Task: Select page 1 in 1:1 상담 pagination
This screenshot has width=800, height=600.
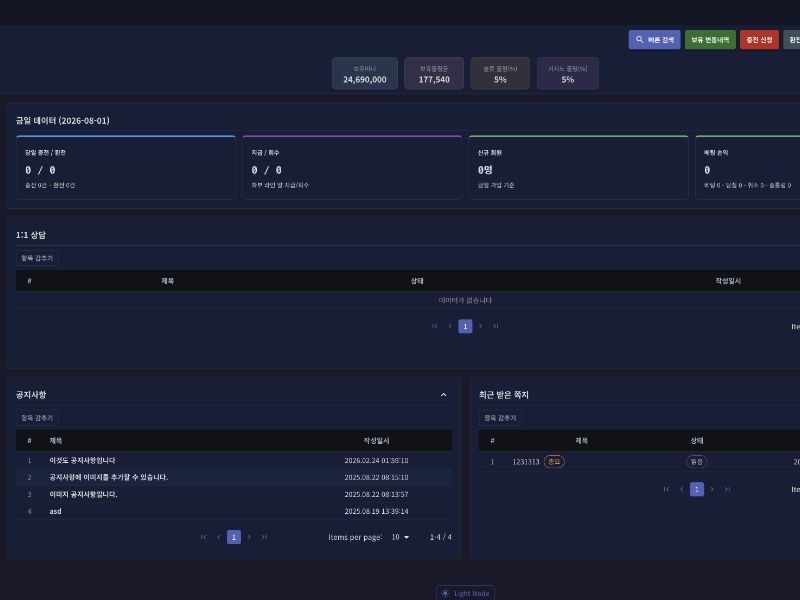Action: [465, 327]
